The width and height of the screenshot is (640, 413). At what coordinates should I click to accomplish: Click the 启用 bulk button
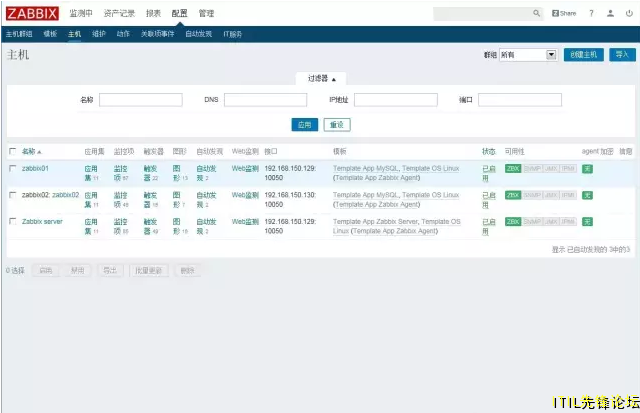pos(45,271)
